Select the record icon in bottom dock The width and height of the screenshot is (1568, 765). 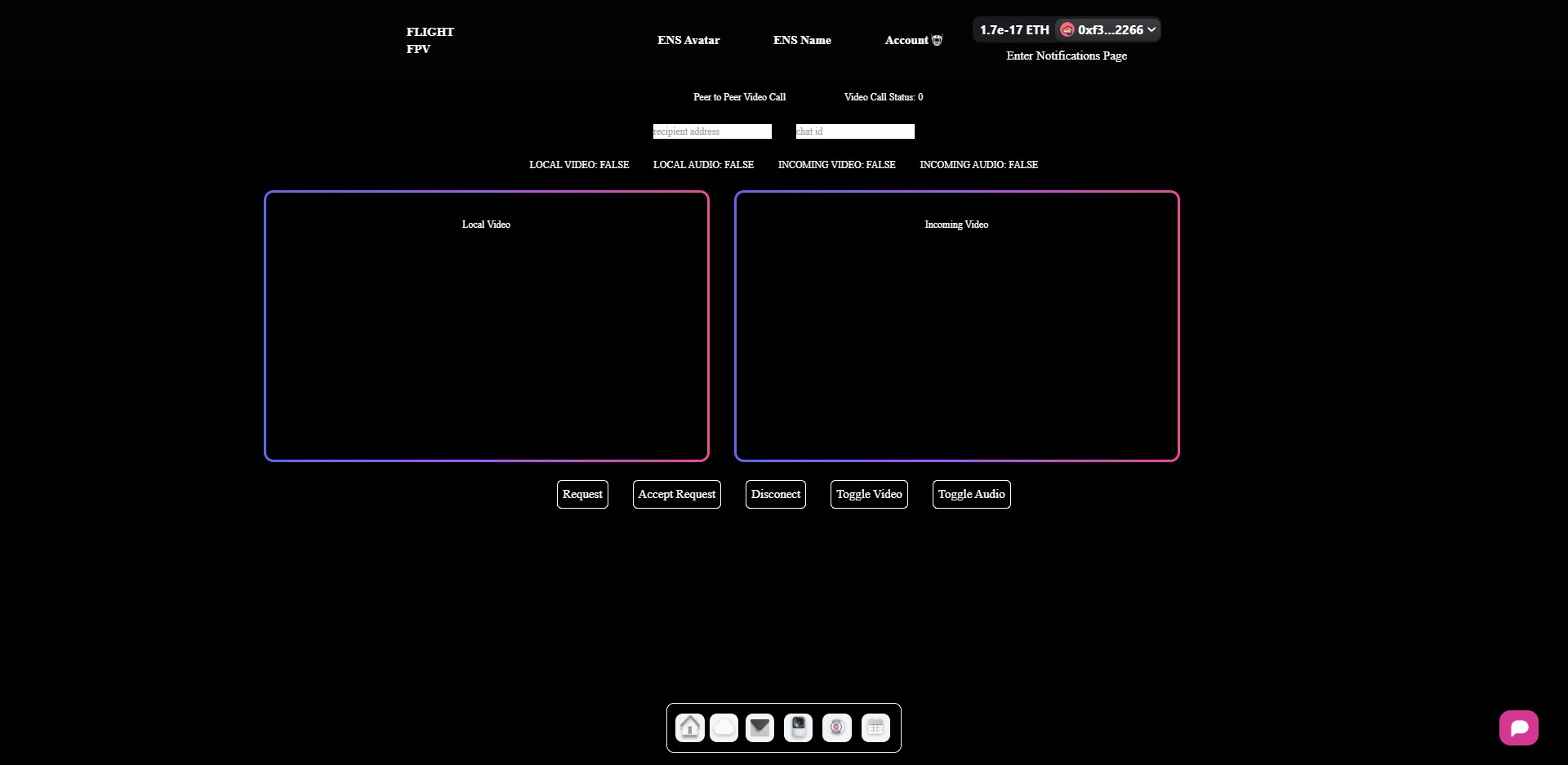[836, 727]
